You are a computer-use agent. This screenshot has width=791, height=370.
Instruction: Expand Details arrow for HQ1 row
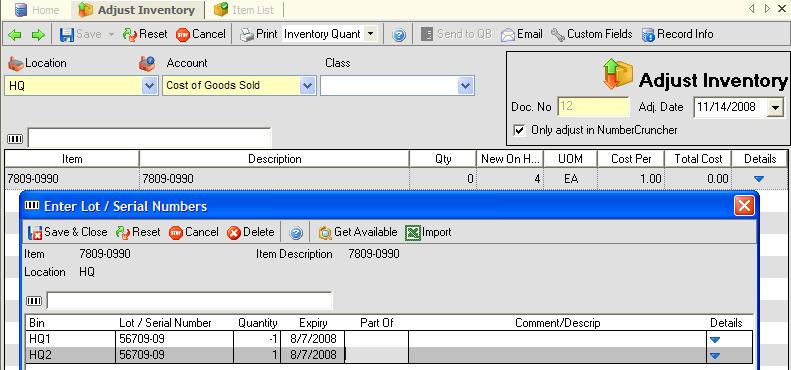[714, 339]
